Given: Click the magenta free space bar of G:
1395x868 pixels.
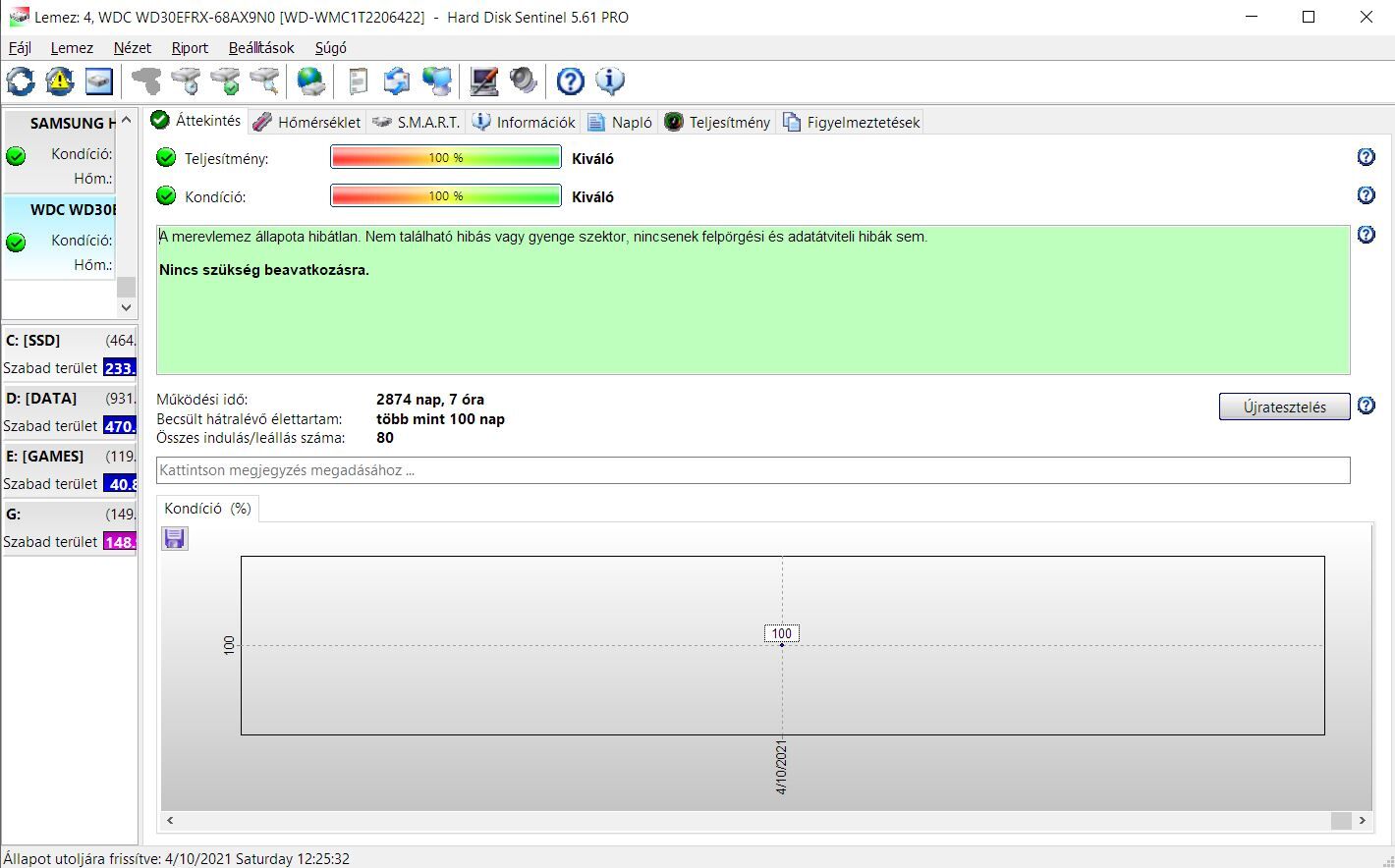Looking at the screenshot, I should (120, 541).
